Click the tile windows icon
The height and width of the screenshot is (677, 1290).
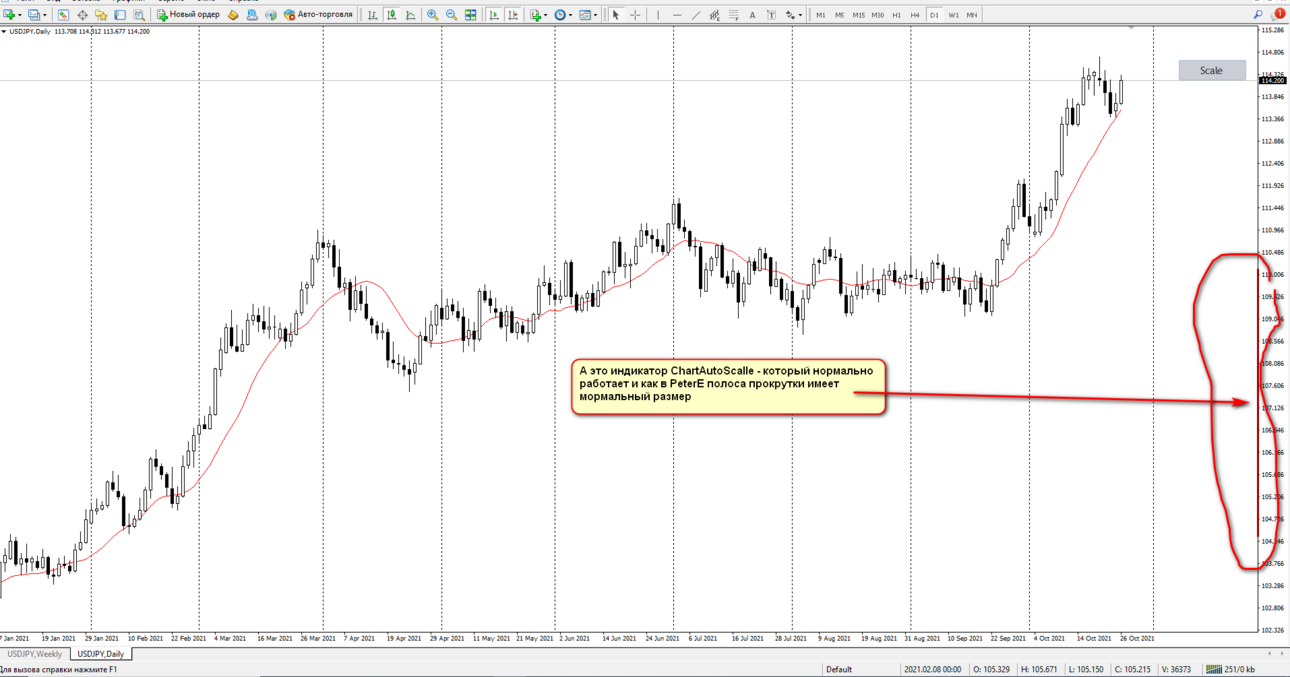click(470, 15)
